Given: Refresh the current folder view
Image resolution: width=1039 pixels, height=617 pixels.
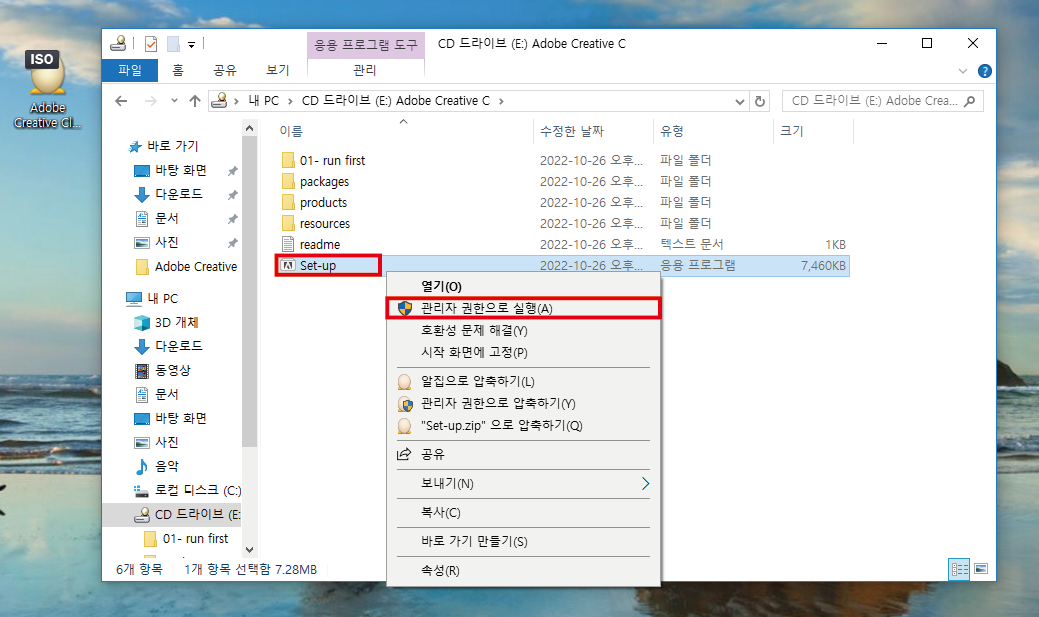Looking at the screenshot, I should click(x=760, y=101).
